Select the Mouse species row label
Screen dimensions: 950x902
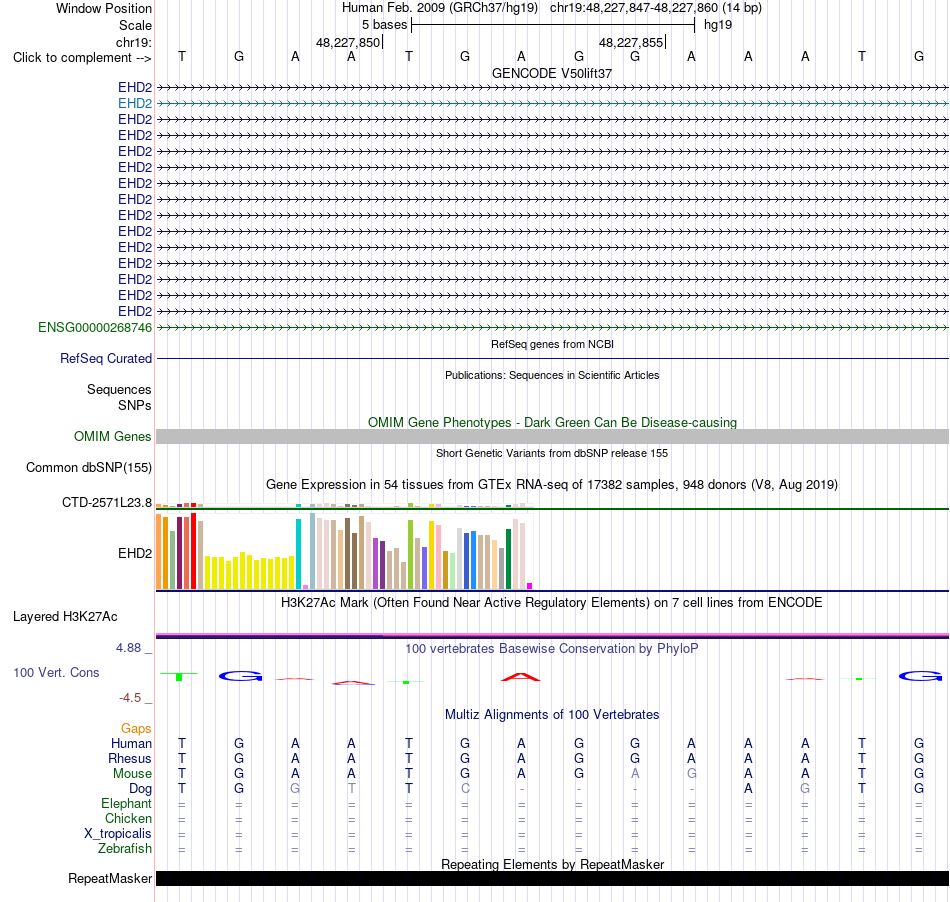pyautogui.click(x=132, y=774)
